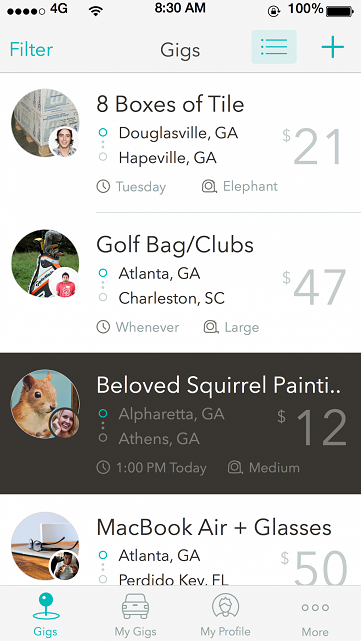Toggle the list view icon

coord(274,47)
